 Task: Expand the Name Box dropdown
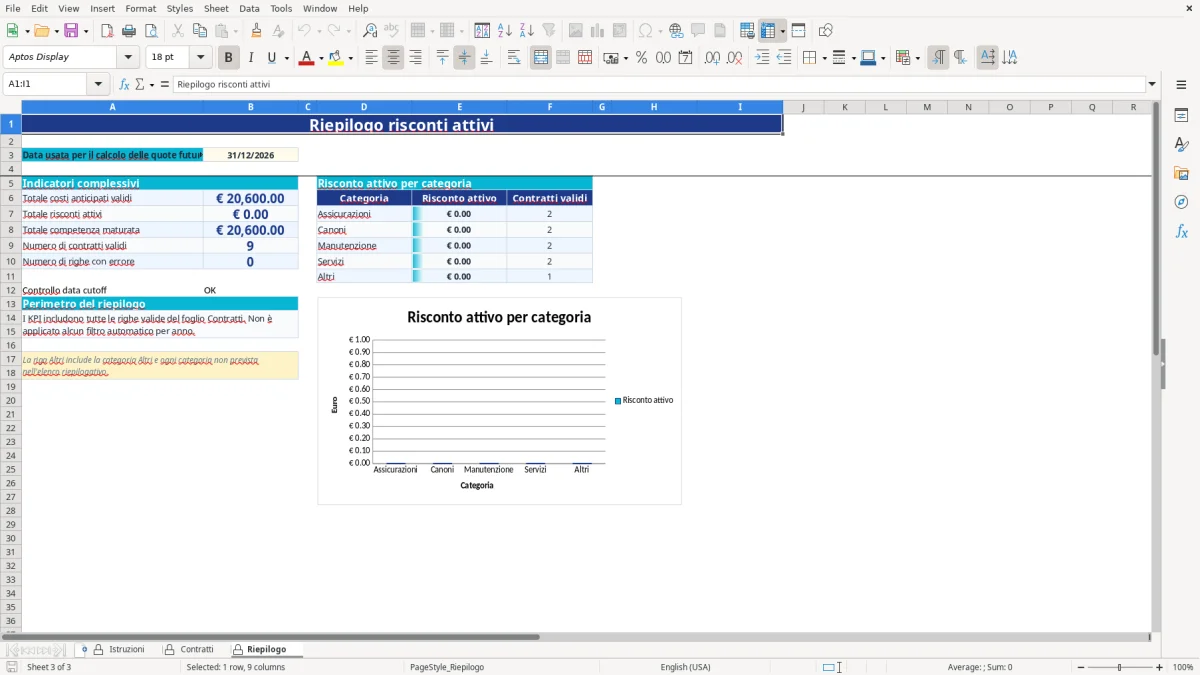click(x=99, y=85)
